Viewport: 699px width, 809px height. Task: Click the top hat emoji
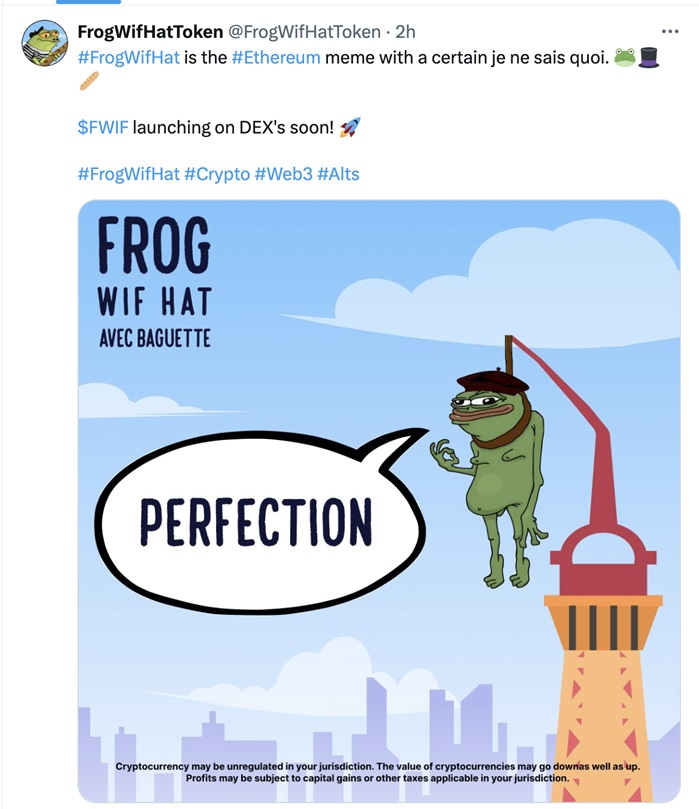click(x=649, y=57)
